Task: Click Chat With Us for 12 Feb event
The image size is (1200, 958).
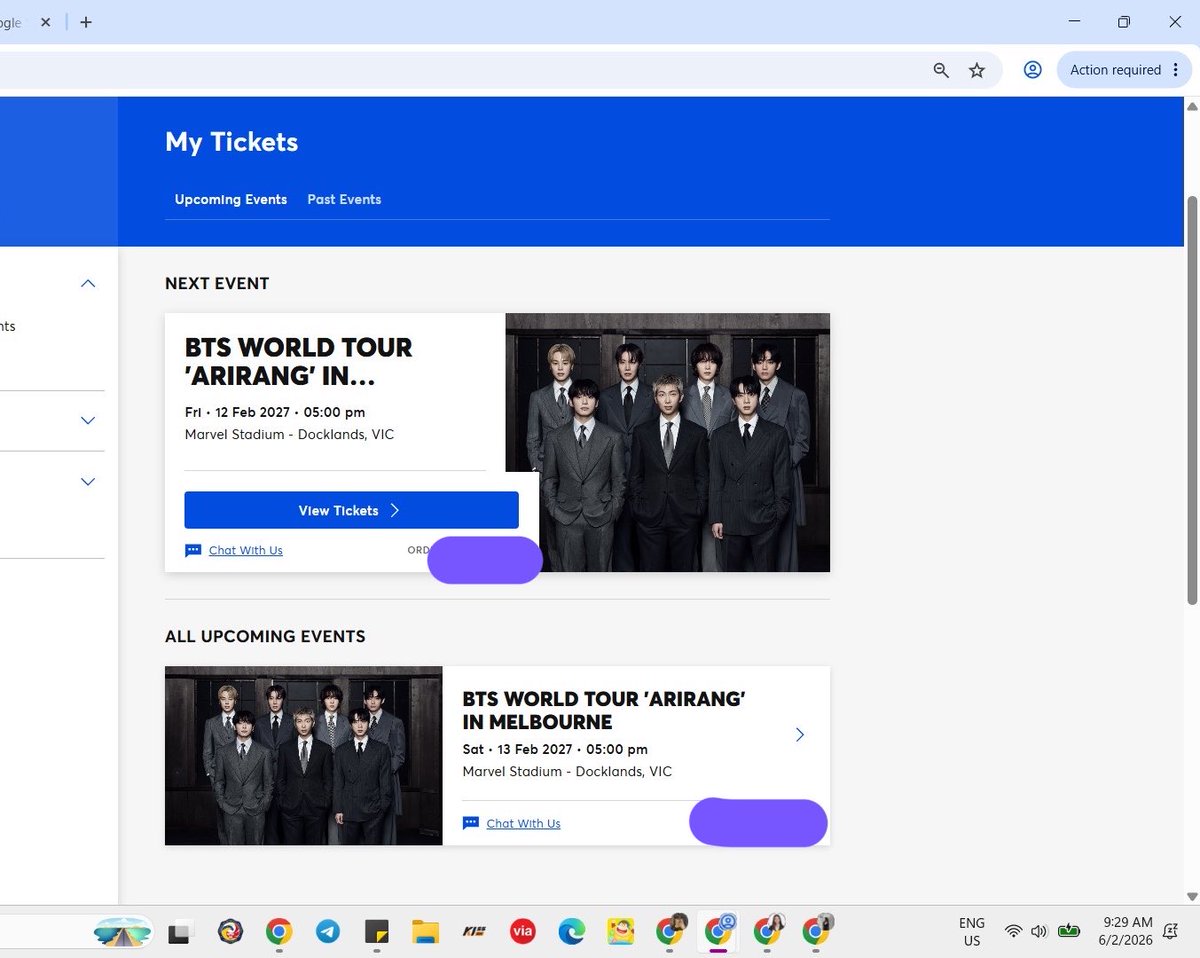Action: coord(246,551)
